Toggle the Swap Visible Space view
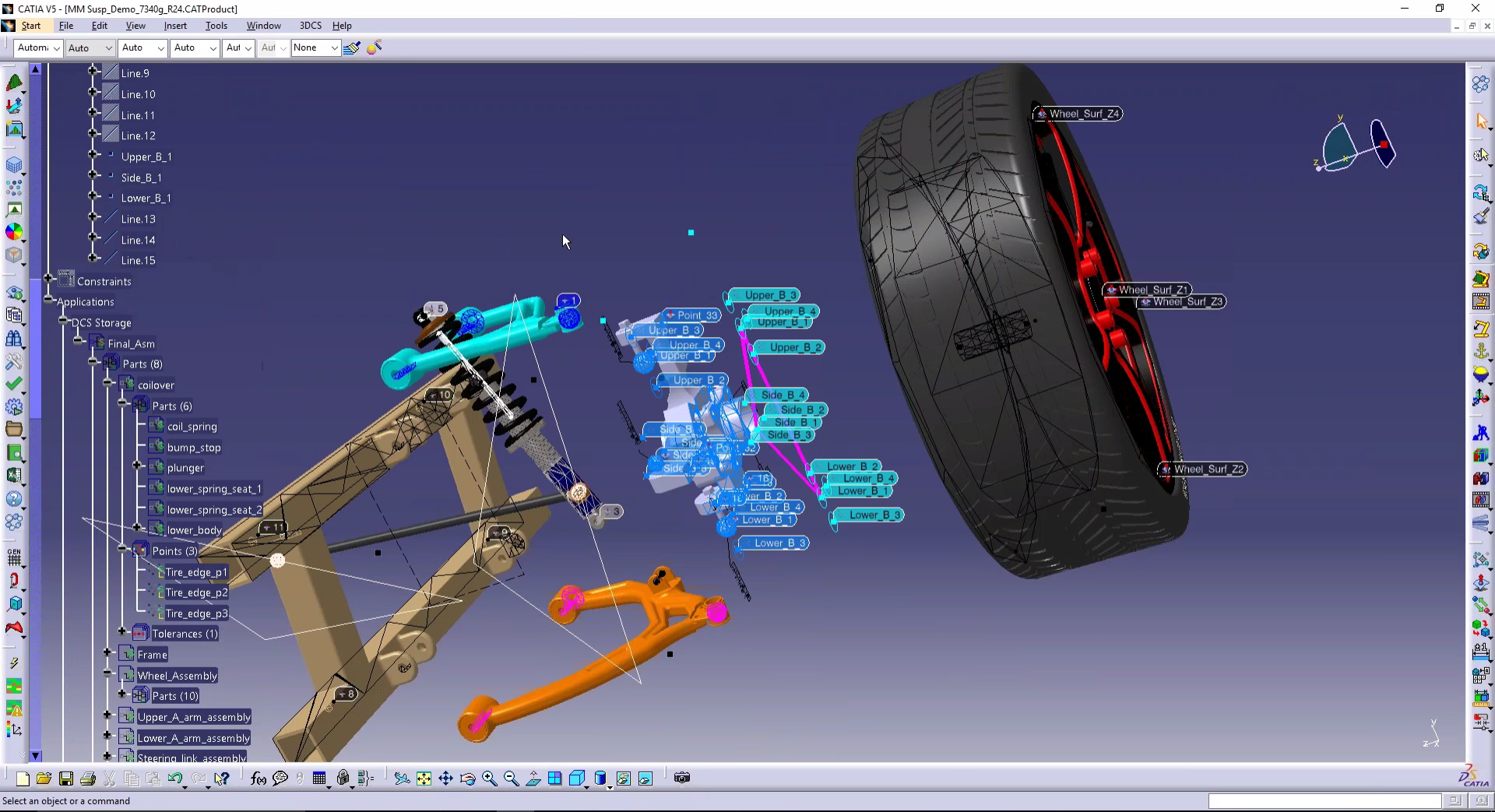1495x812 pixels. pyautogui.click(x=646, y=778)
